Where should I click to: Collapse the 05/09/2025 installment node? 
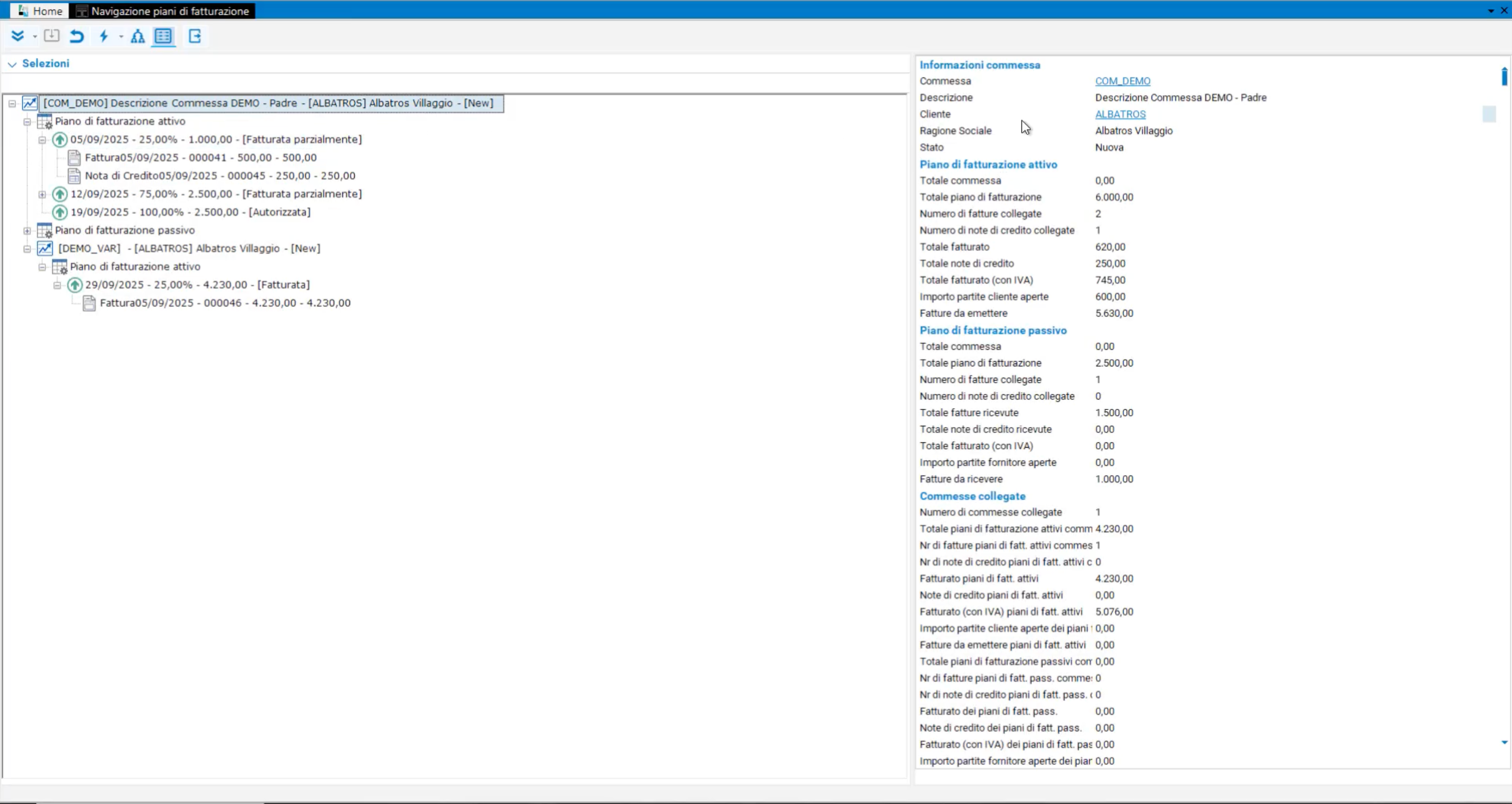point(42,140)
